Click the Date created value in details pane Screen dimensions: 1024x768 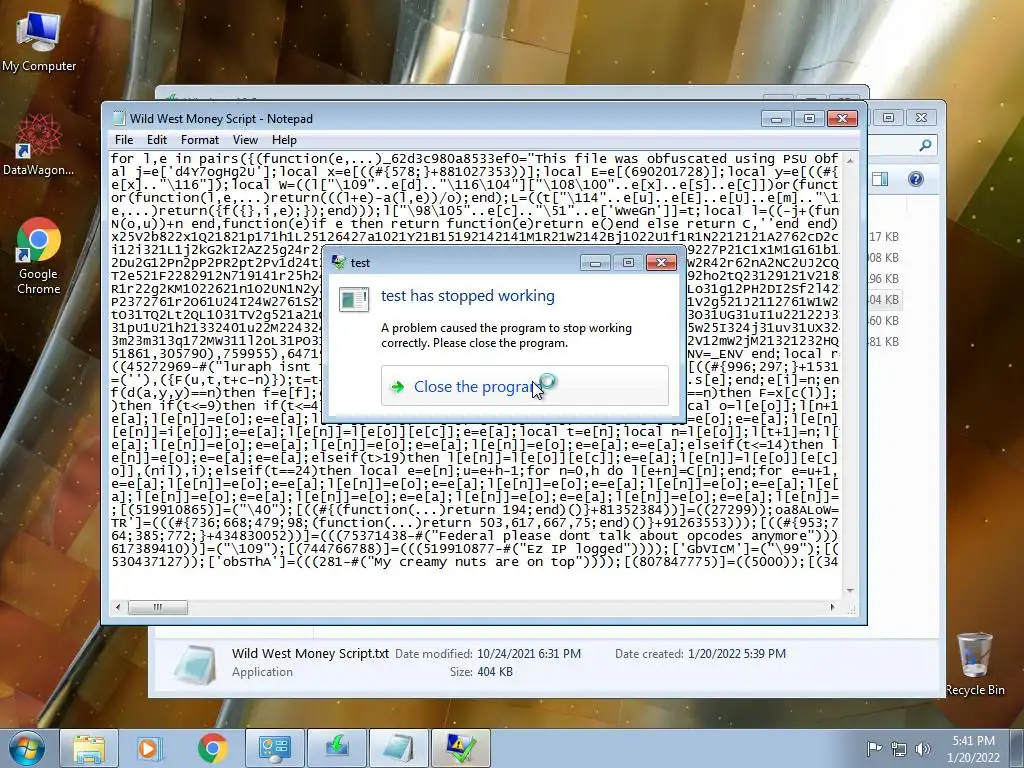[x=737, y=654]
